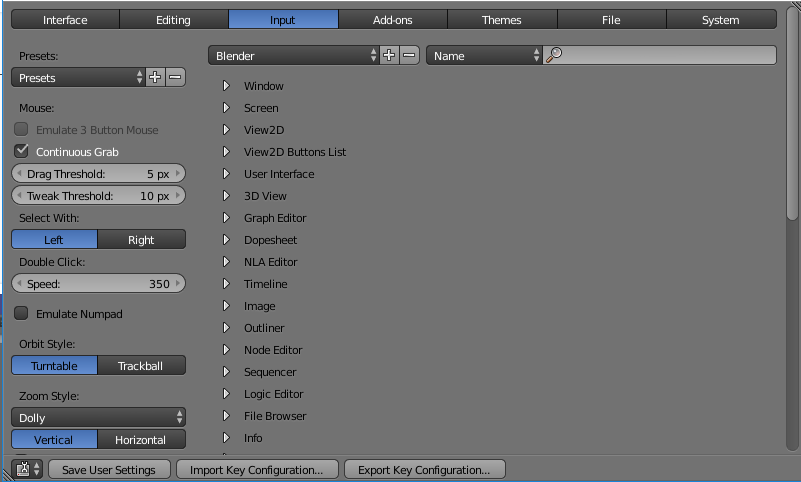Switch to the Editing tab
This screenshot has height=482, width=801.
pos(174,19)
